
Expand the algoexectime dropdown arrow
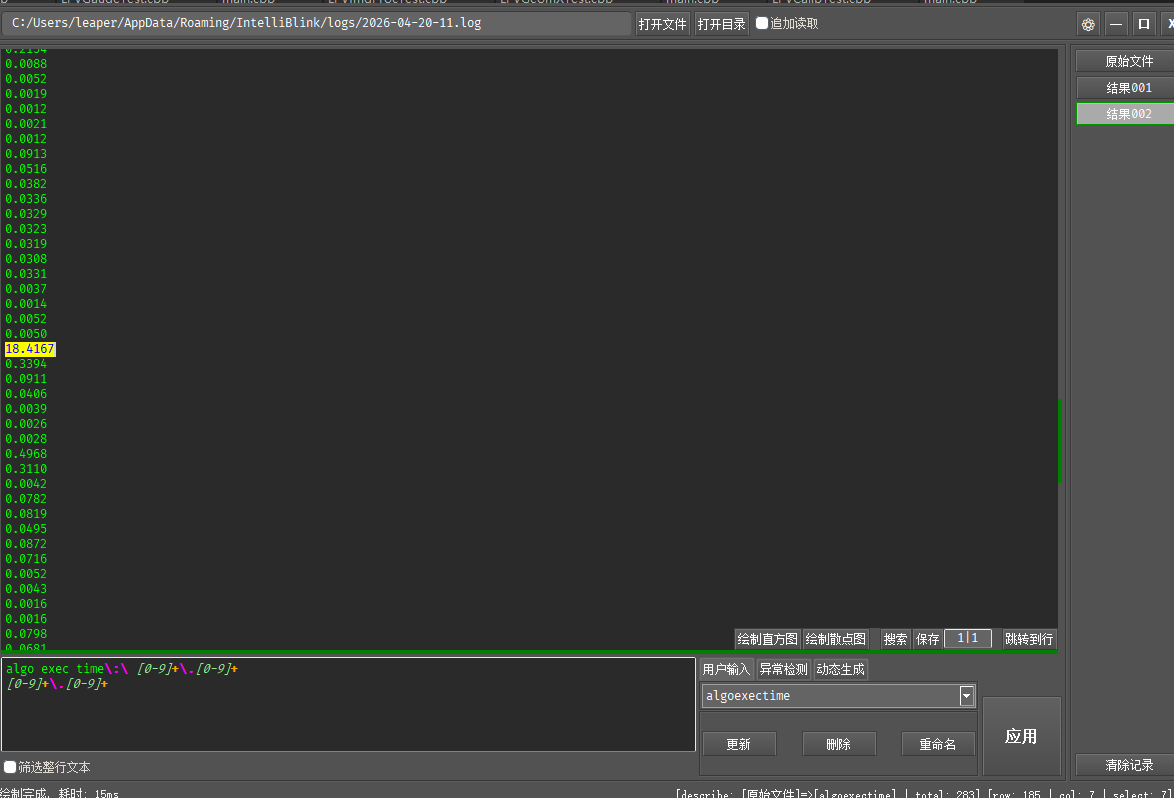coord(967,696)
